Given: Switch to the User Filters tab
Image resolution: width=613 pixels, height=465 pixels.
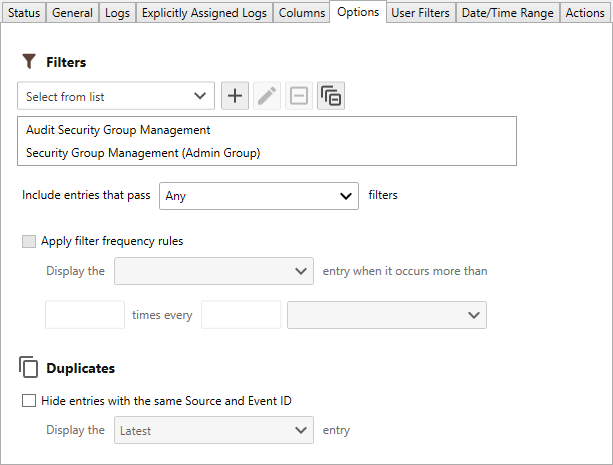Looking at the screenshot, I should click(421, 13).
